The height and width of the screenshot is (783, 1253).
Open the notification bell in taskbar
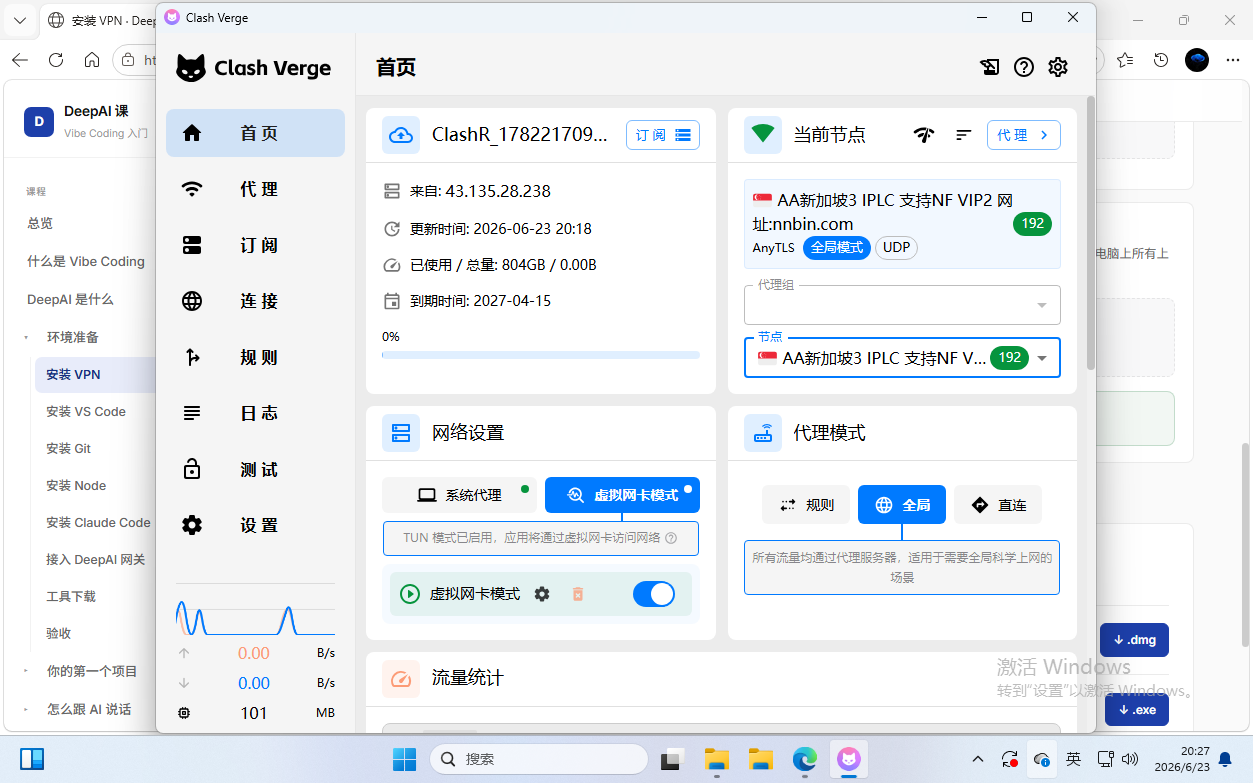click(1225, 760)
